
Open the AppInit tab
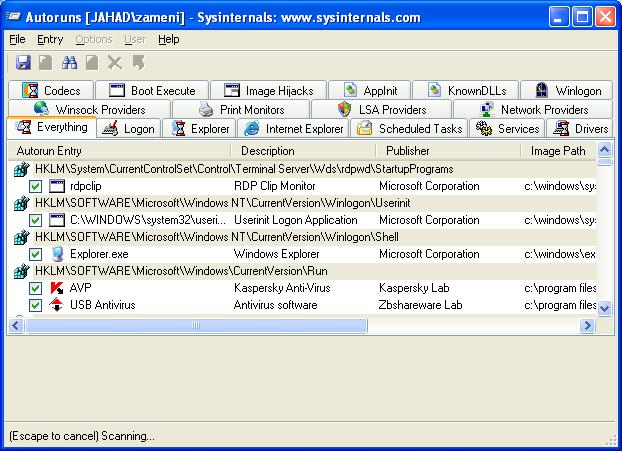click(370, 91)
